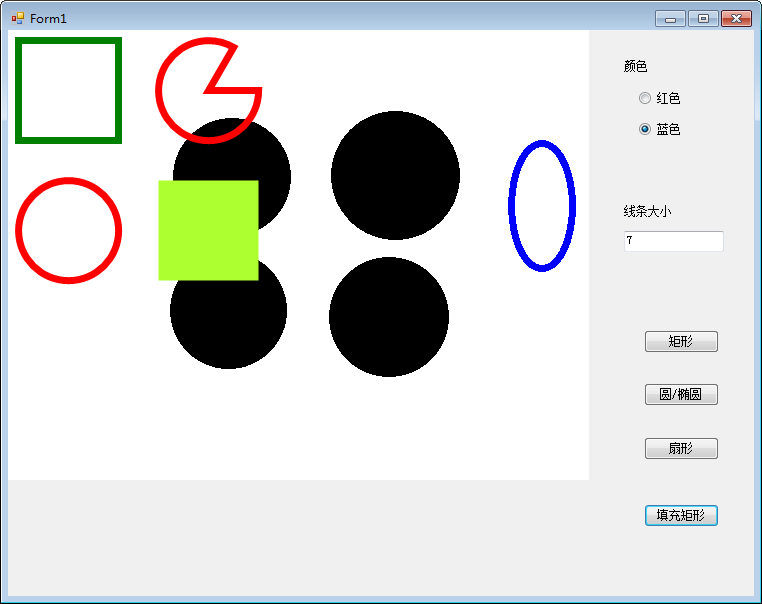Click the Form1 application icon in title bar
The width and height of the screenshot is (762, 604).
click(18, 18)
